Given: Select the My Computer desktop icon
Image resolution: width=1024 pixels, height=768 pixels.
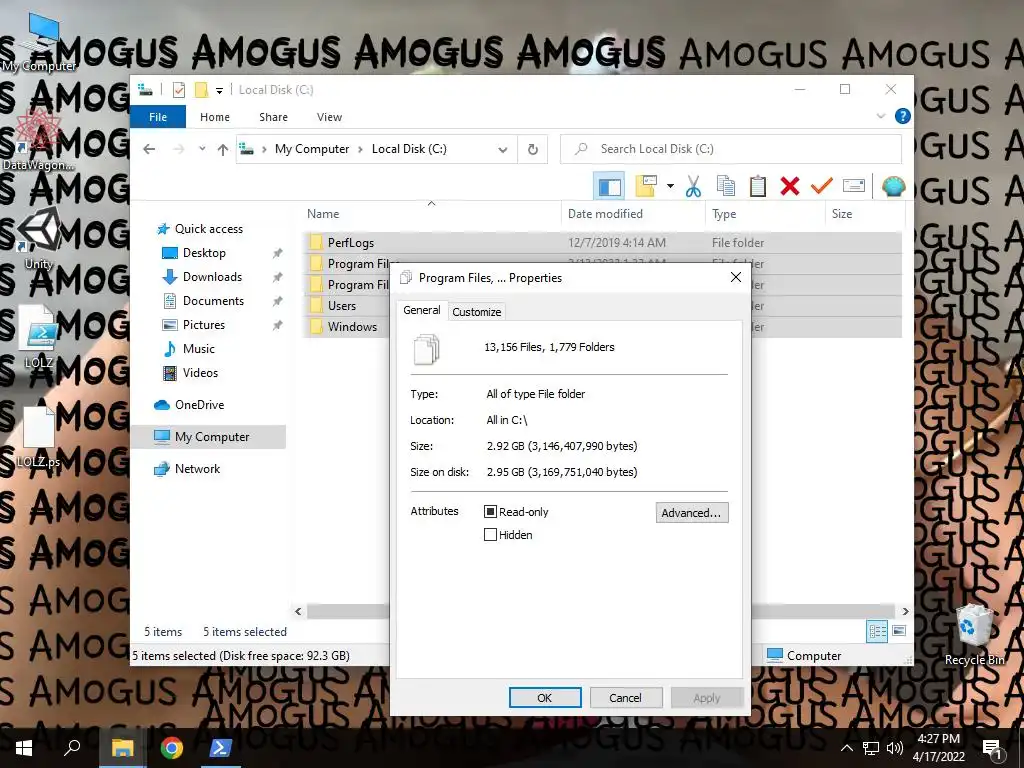Looking at the screenshot, I should click(39, 42).
